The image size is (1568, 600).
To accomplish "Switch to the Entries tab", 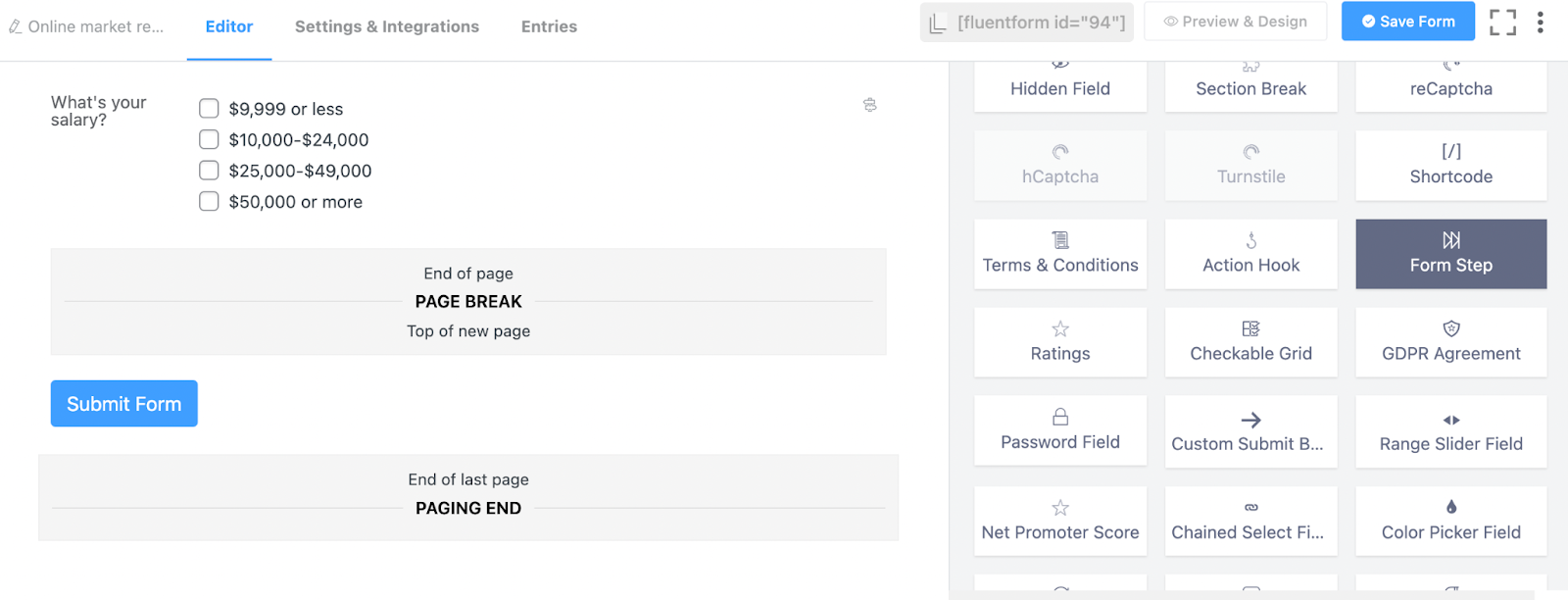I will (549, 26).
